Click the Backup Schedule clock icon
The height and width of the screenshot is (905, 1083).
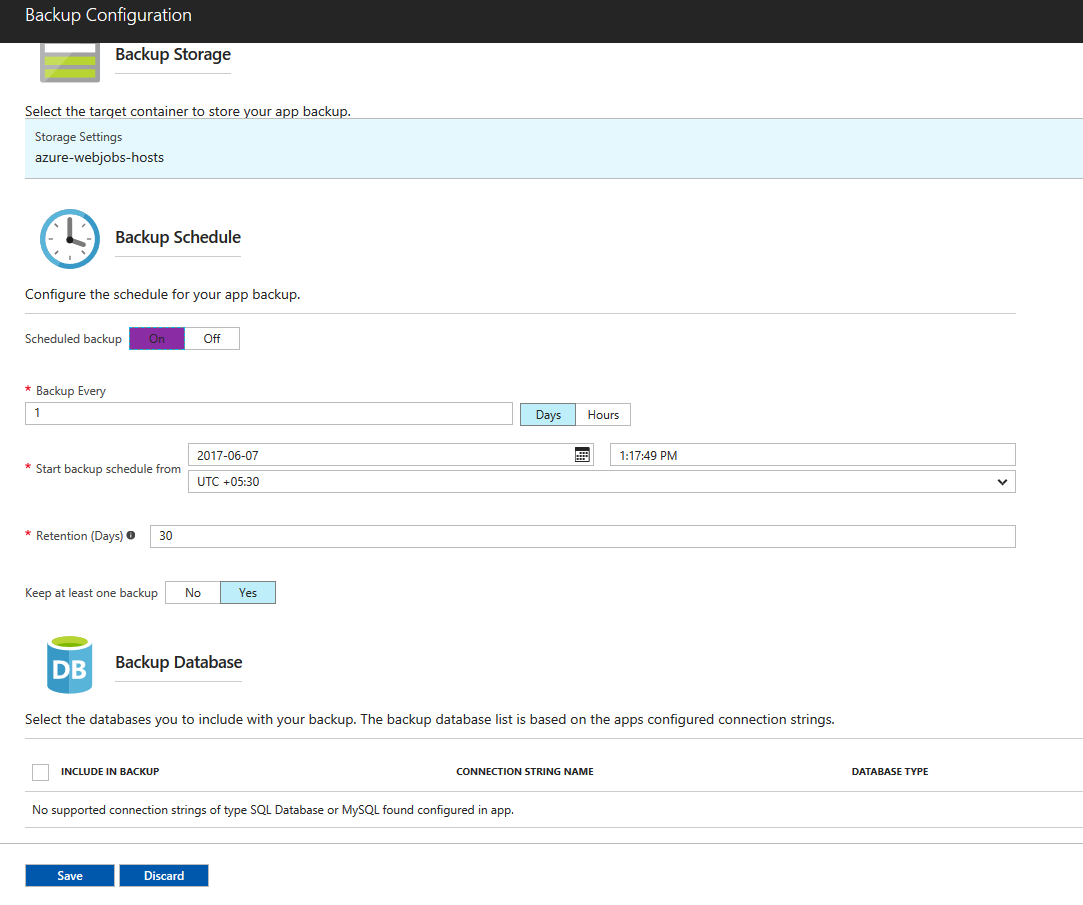[x=69, y=239]
